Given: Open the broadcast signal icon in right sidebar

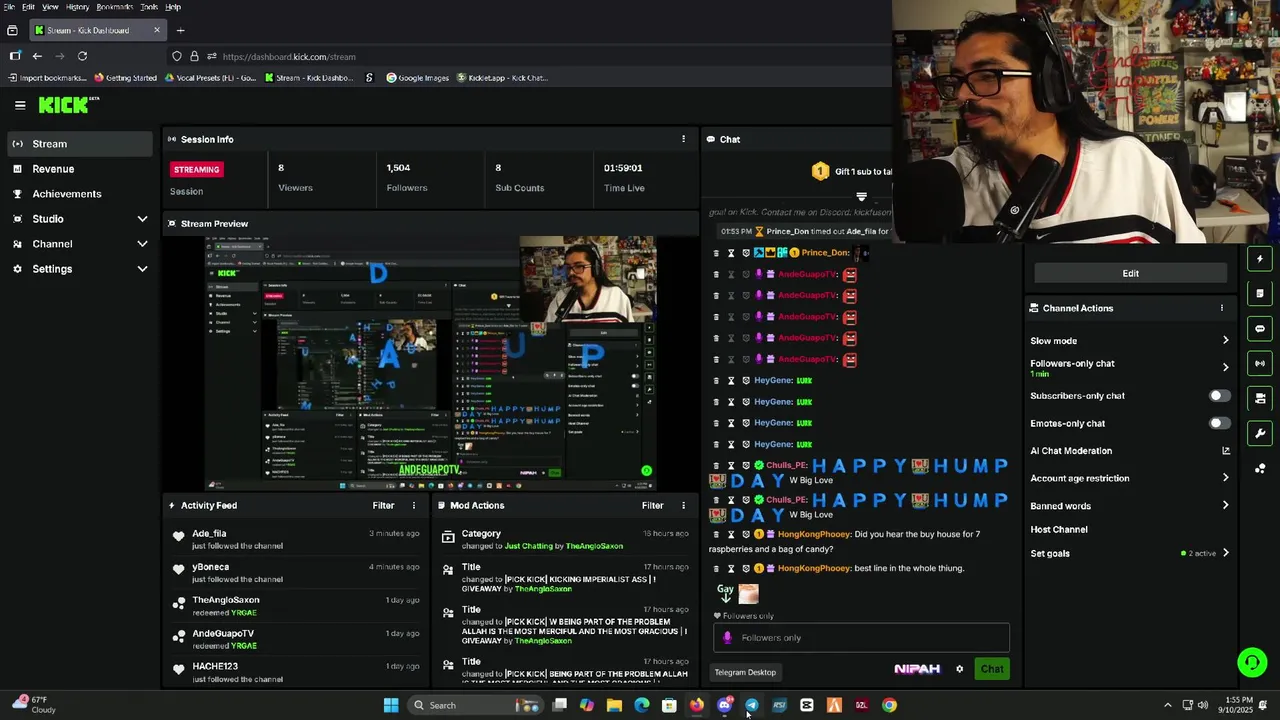Looking at the screenshot, I should (x=1260, y=364).
